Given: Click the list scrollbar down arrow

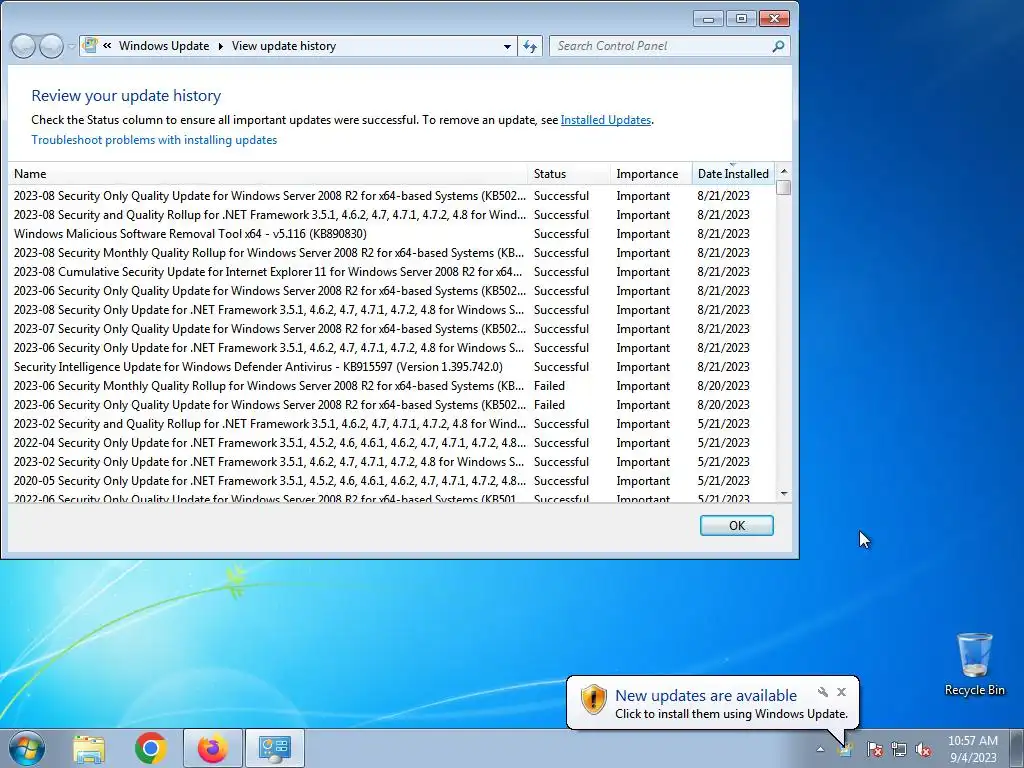Looking at the screenshot, I should 784,494.
